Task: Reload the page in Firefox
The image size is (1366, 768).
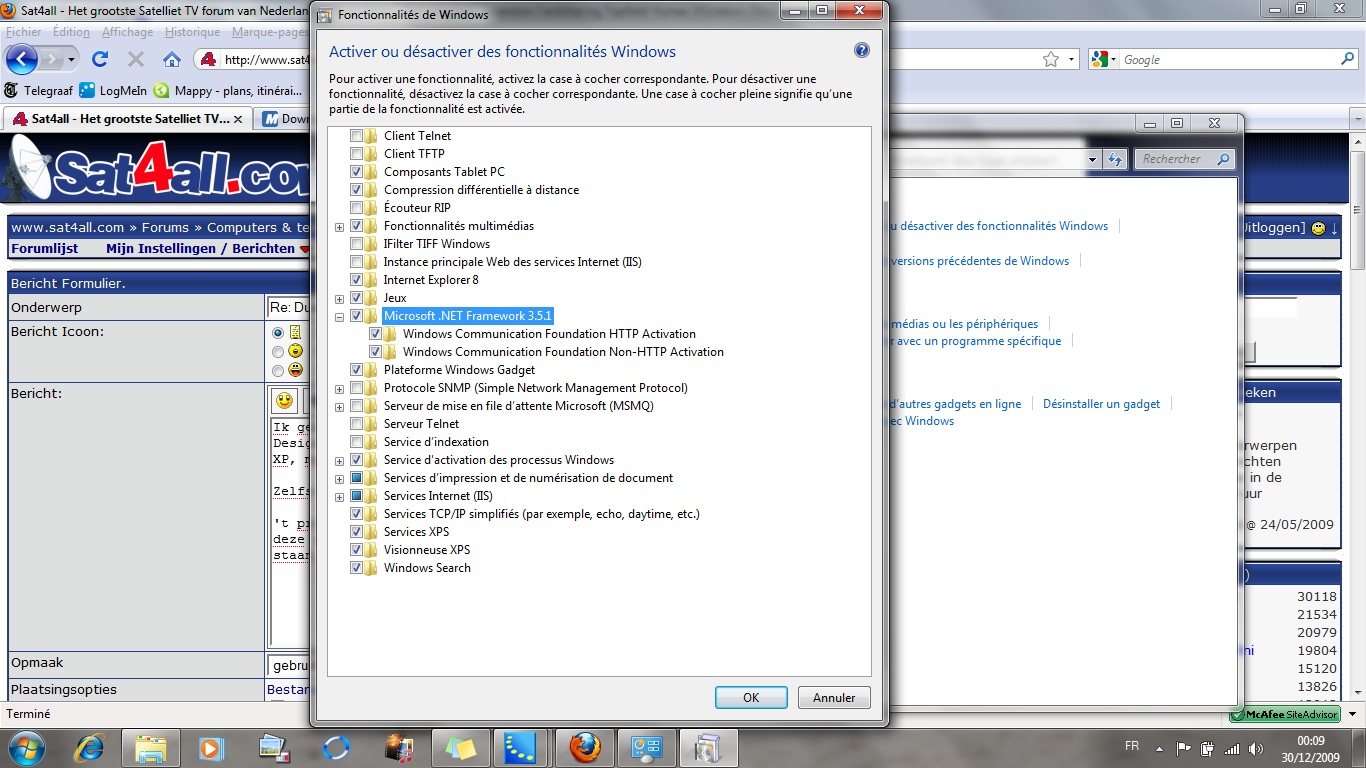Action: coord(100,59)
